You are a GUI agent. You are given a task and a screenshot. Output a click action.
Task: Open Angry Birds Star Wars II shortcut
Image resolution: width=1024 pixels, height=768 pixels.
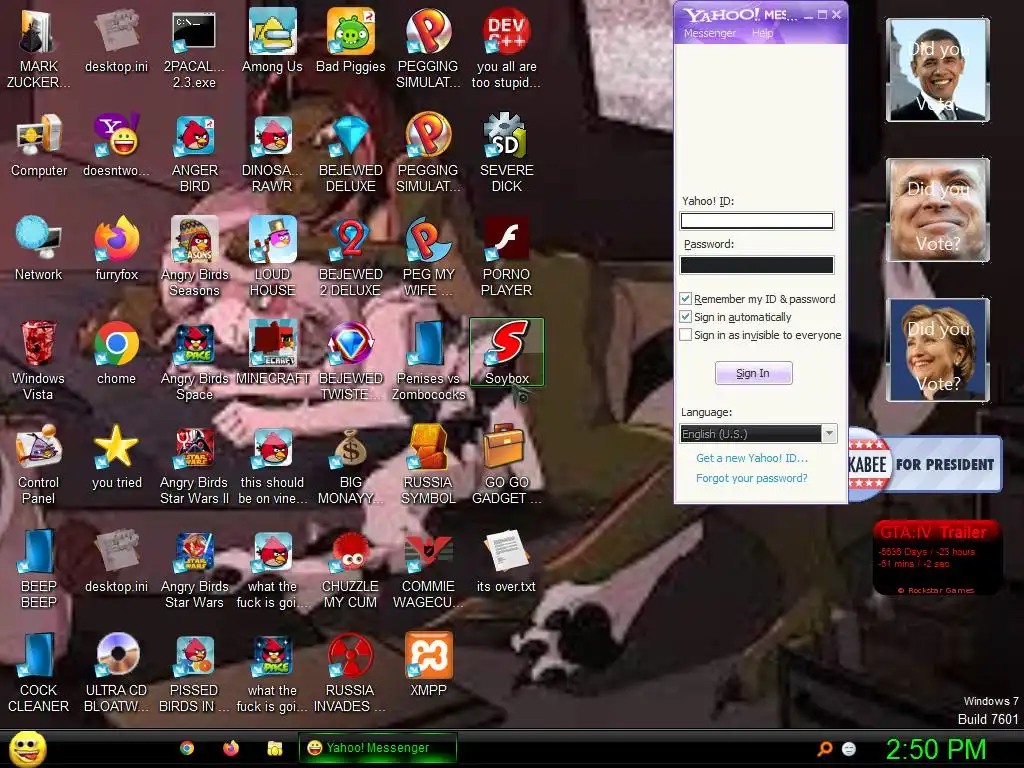click(x=194, y=464)
